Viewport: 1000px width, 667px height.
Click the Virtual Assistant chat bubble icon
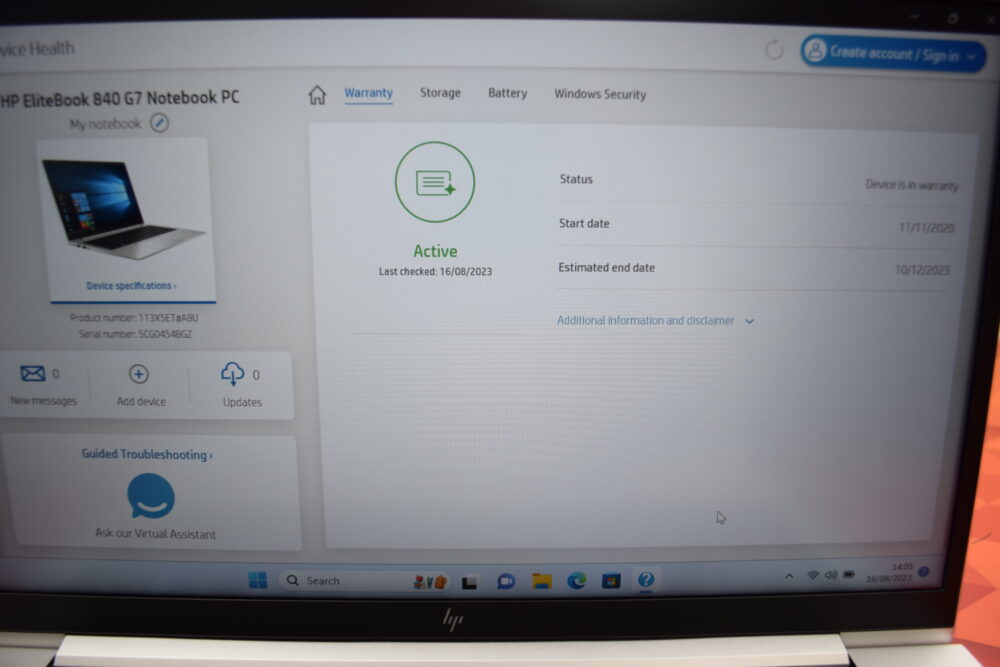pyautogui.click(x=151, y=495)
